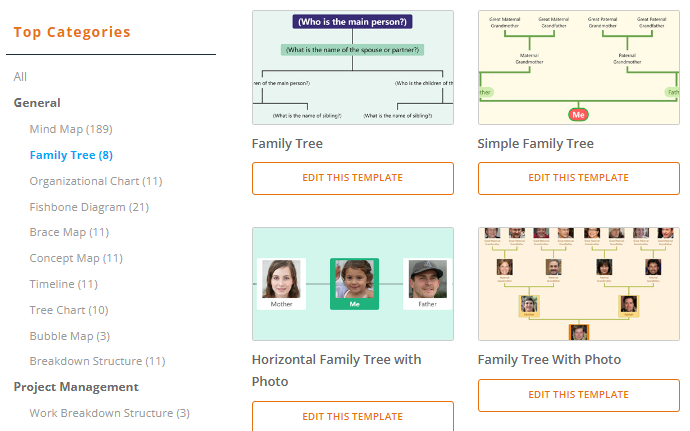
Task: Select Work Breakdown Structure (3) category
Action: [x=110, y=413]
